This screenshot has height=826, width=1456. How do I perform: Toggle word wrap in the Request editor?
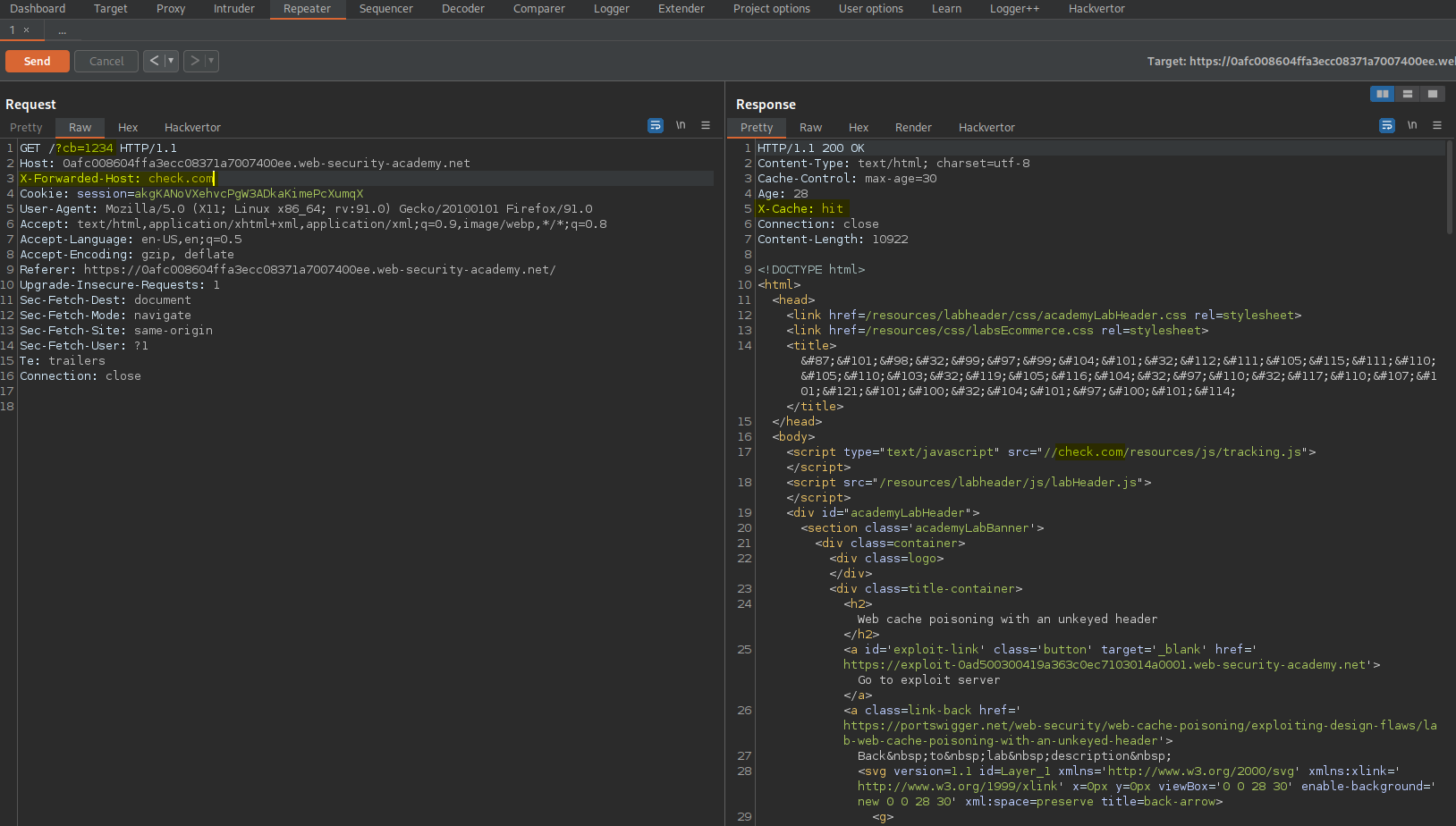pyautogui.click(x=656, y=126)
